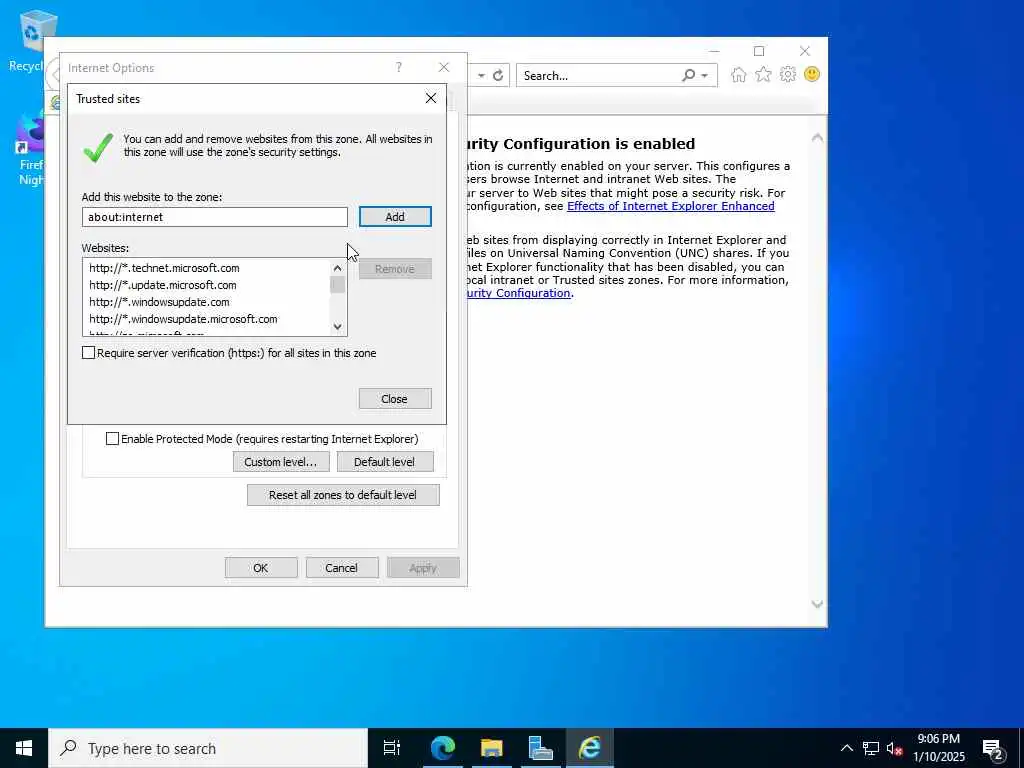
Task: Click Reset all zones to default level
Action: (343, 495)
